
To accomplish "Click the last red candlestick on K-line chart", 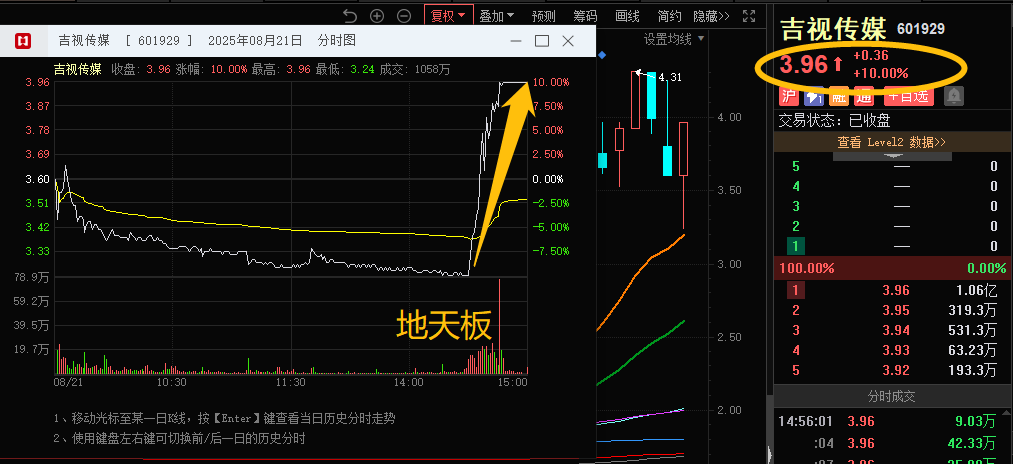I will [684, 149].
